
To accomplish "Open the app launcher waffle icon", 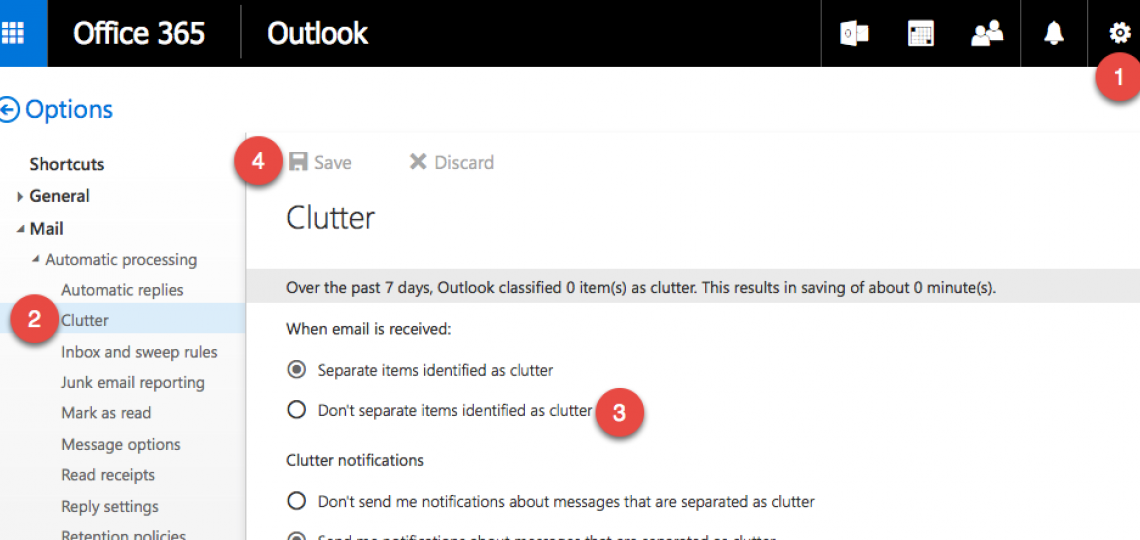I will [x=12, y=33].
